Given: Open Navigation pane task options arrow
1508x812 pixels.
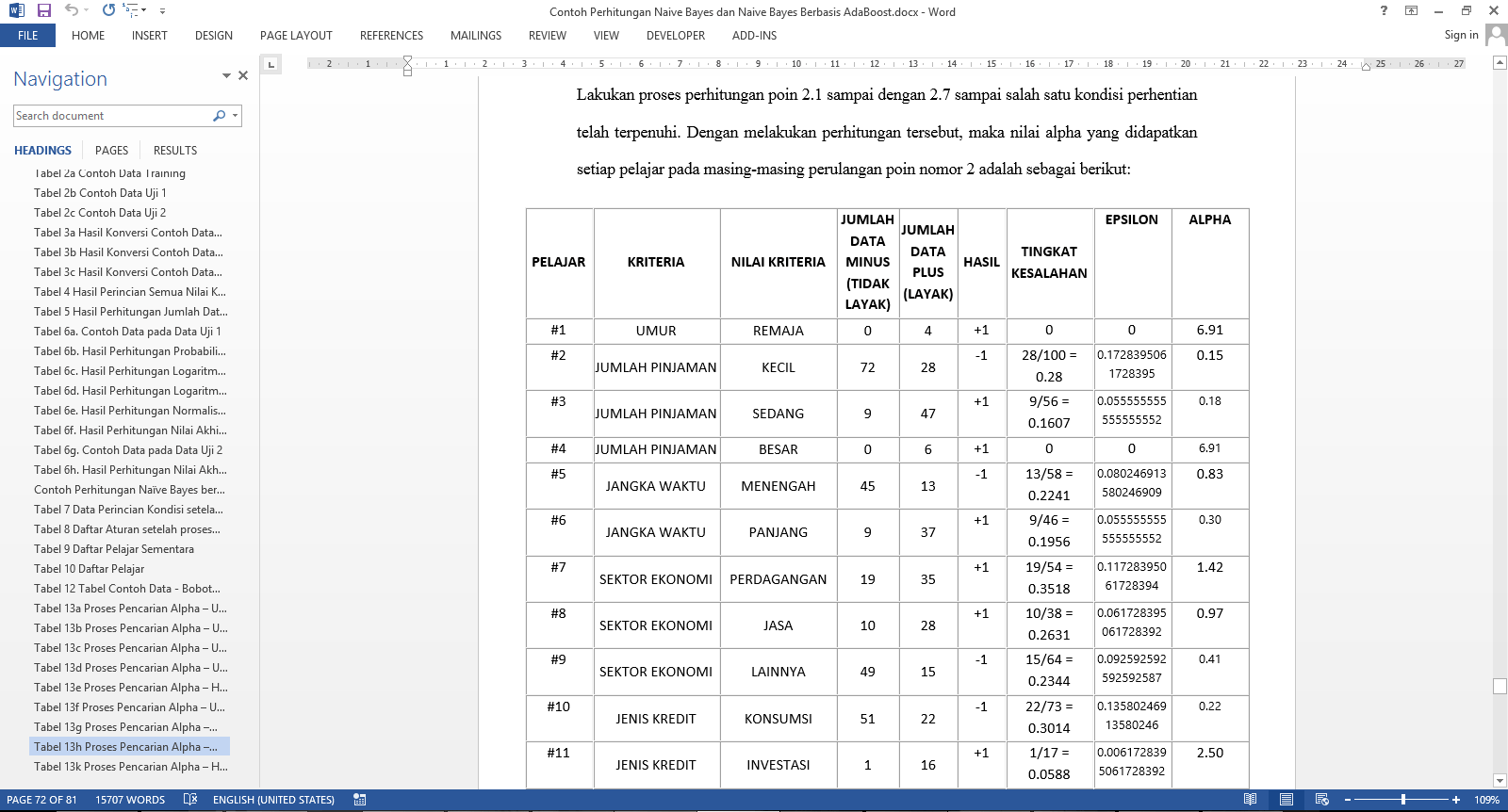Looking at the screenshot, I should (x=226, y=75).
